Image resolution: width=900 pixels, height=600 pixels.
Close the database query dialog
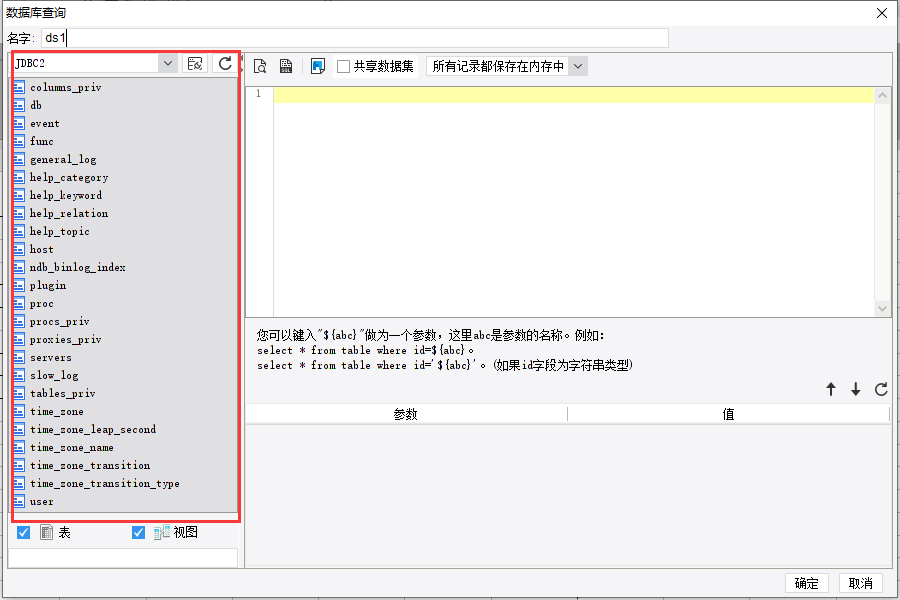882,13
